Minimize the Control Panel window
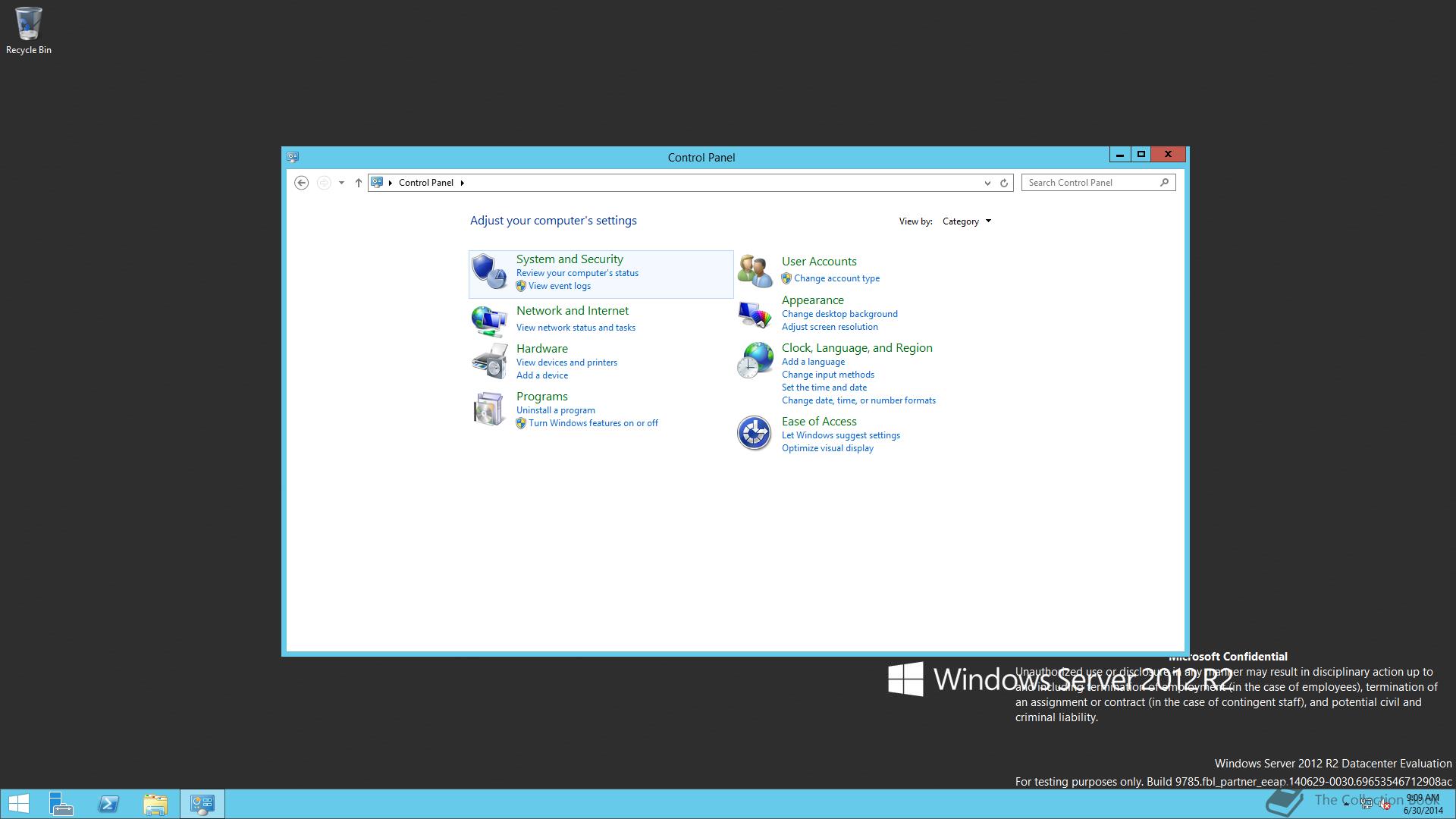The height and width of the screenshot is (819, 1456). pyautogui.click(x=1119, y=155)
